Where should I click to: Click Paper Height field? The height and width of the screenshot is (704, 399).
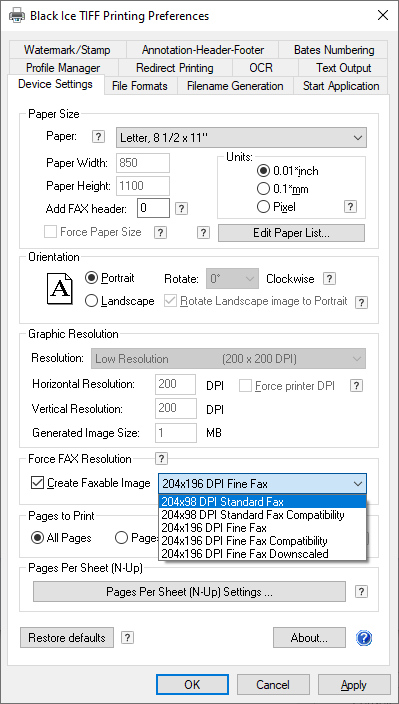tap(143, 185)
